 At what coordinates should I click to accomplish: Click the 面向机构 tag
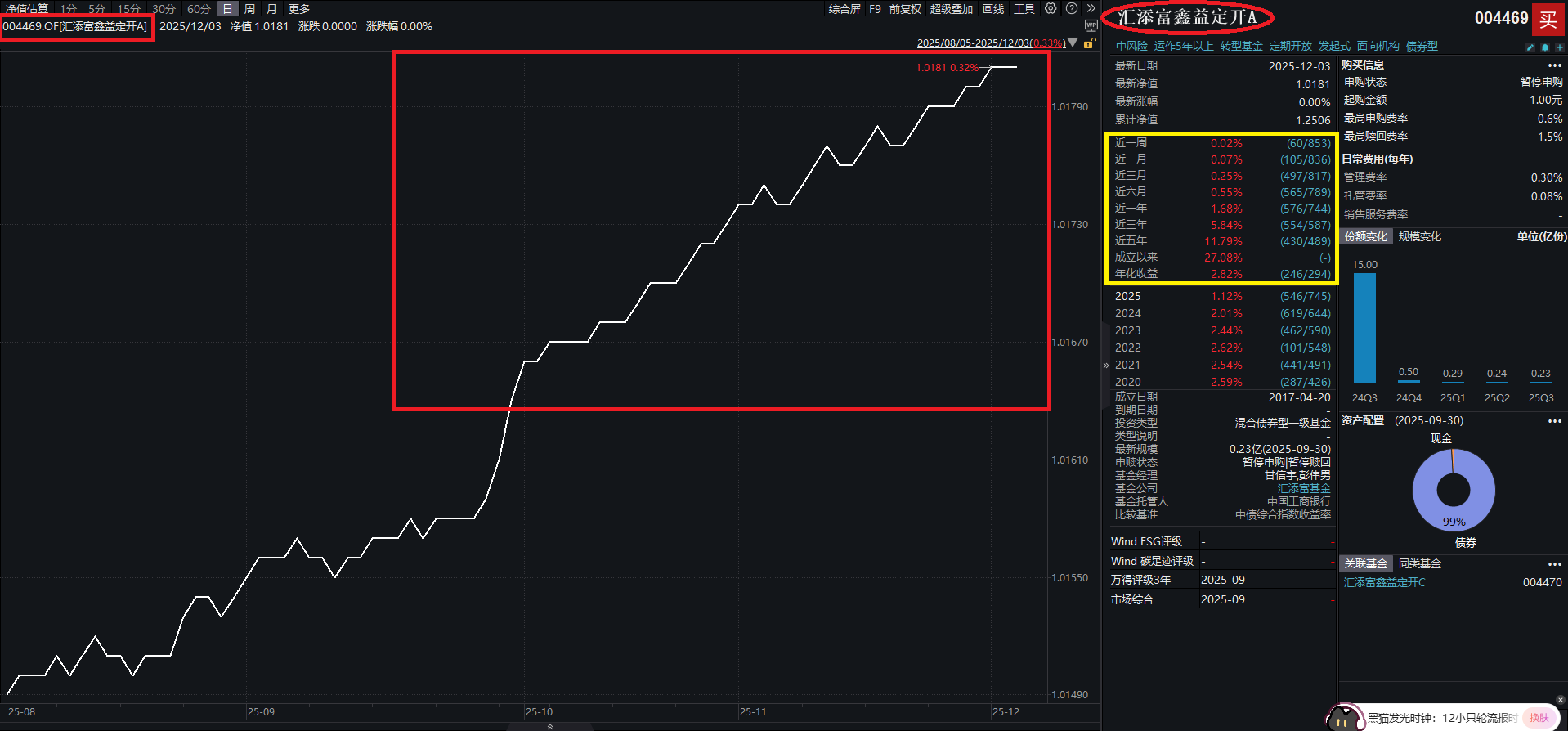click(1378, 46)
